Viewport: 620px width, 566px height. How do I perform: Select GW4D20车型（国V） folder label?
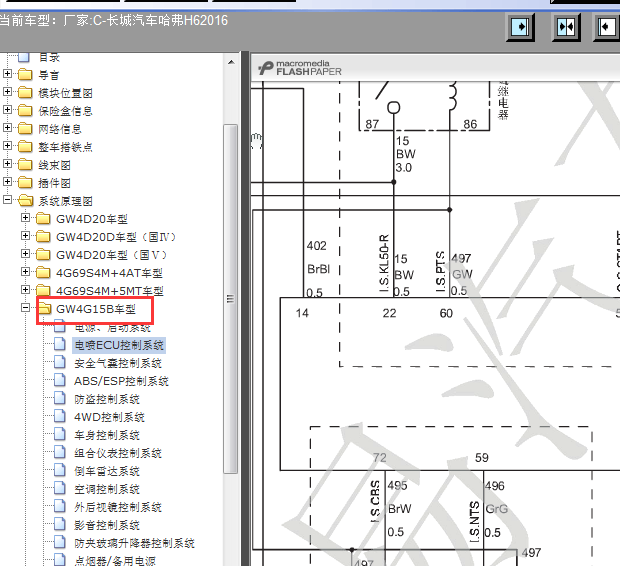click(x=112, y=255)
